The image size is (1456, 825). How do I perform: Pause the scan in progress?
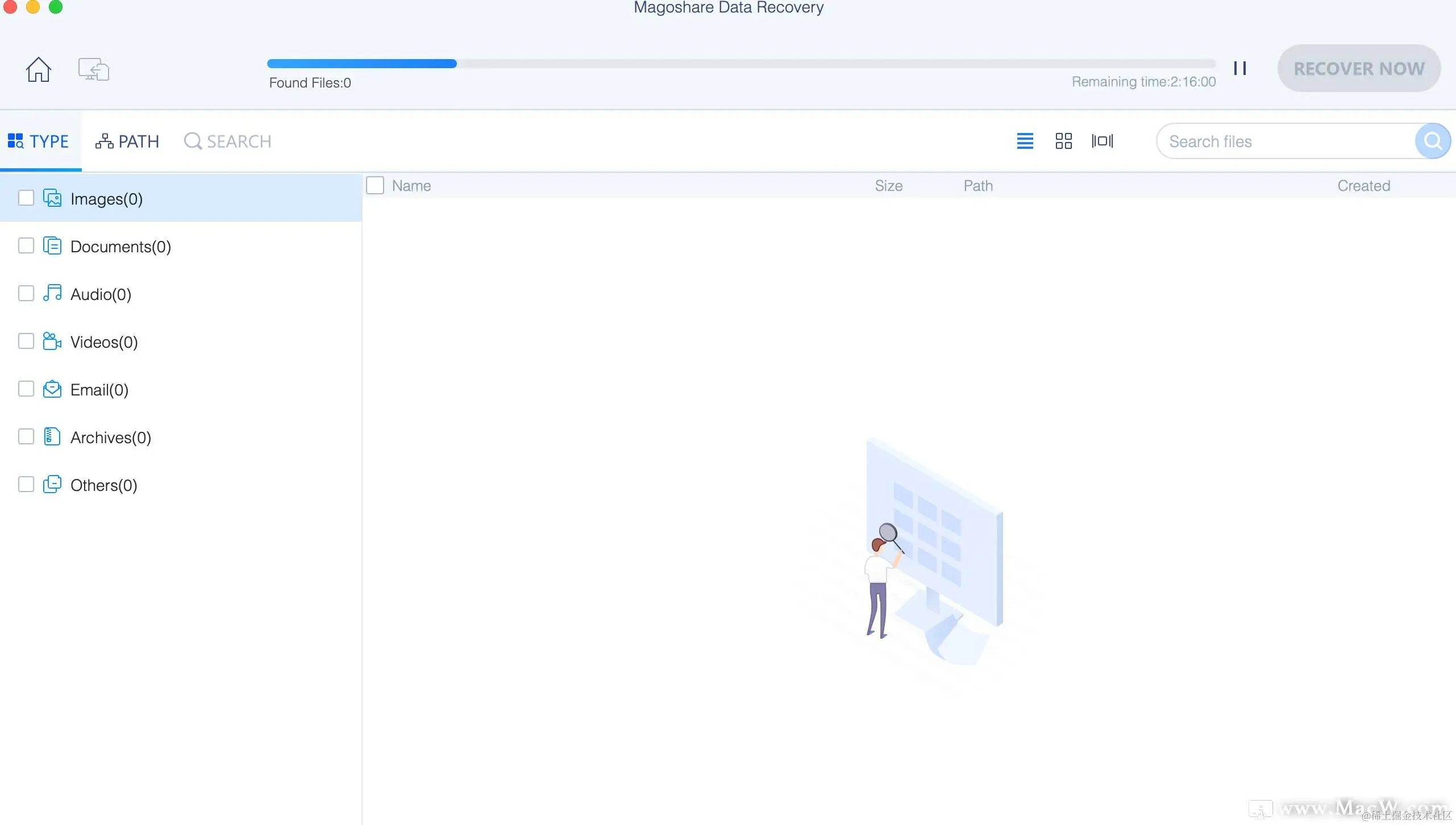[1240, 68]
